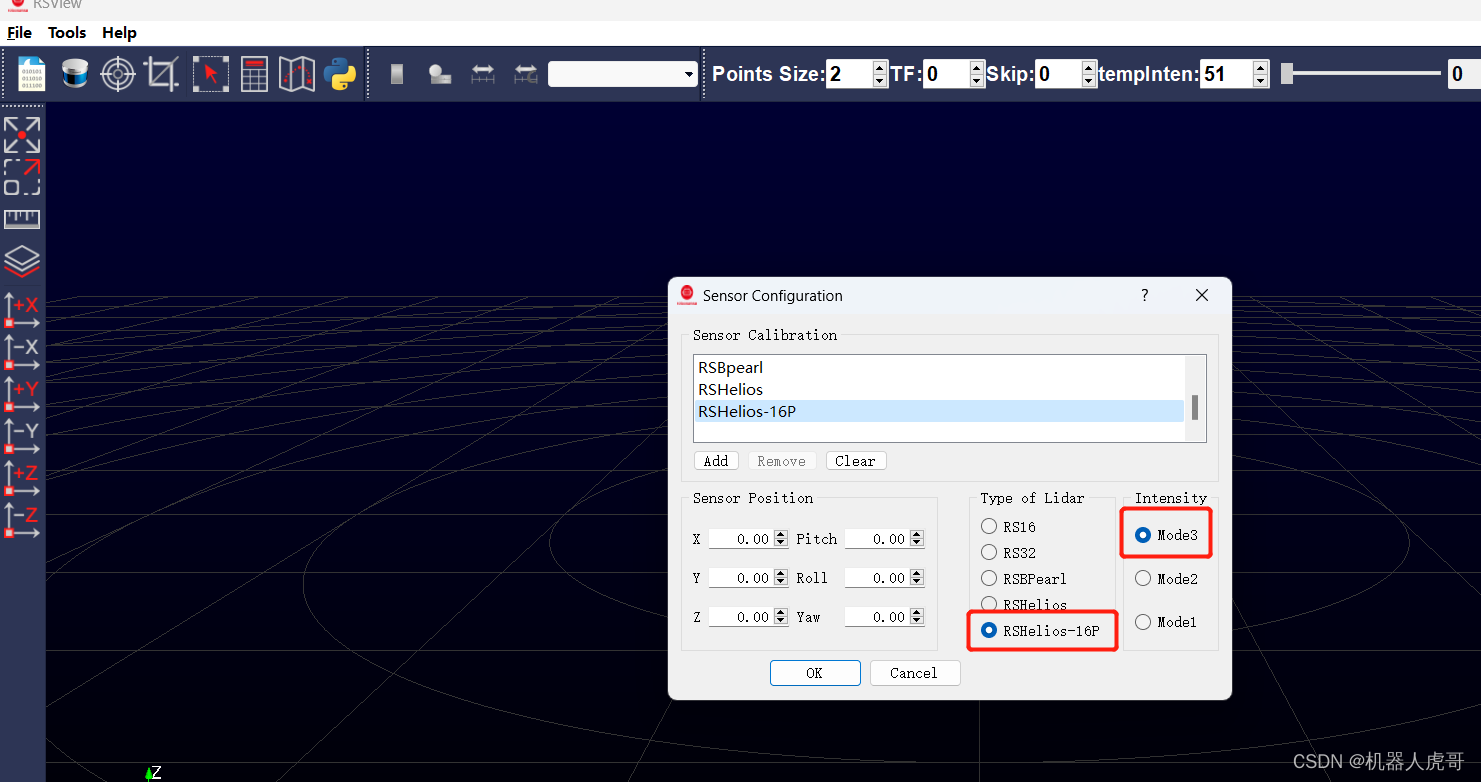Open the Help menu
Viewport: 1481px width, 782px height.
119,33
